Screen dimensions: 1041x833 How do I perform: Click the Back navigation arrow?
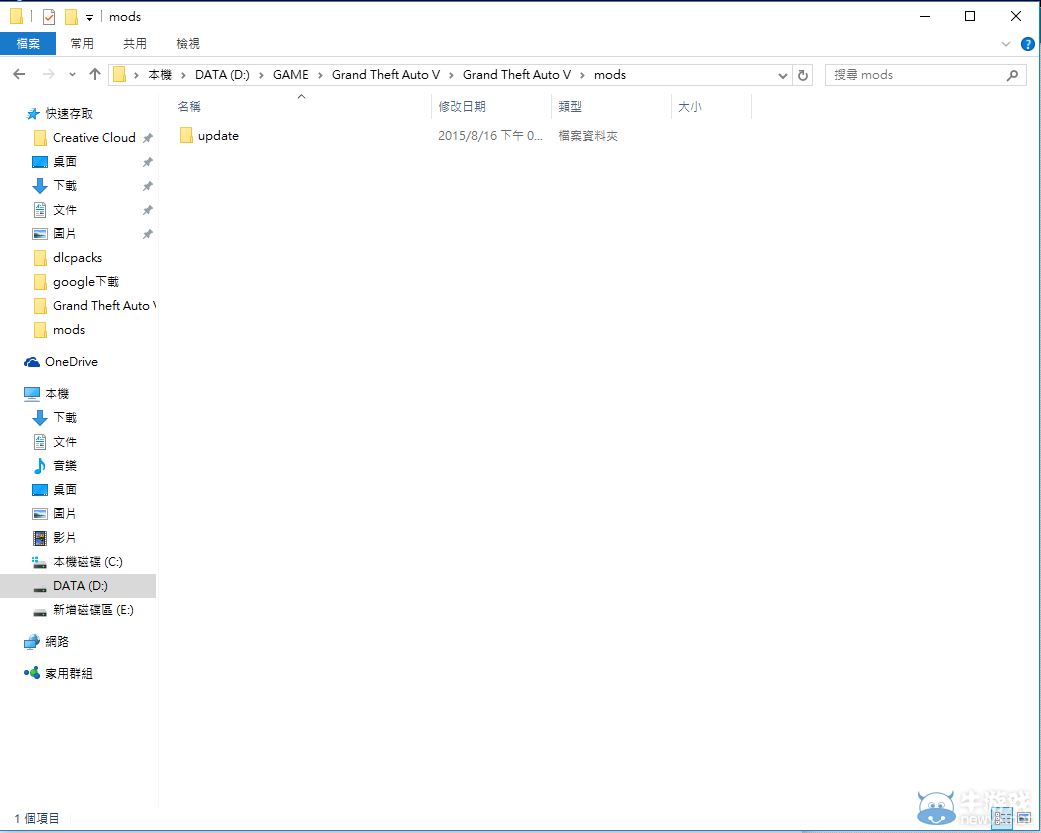click(x=19, y=74)
